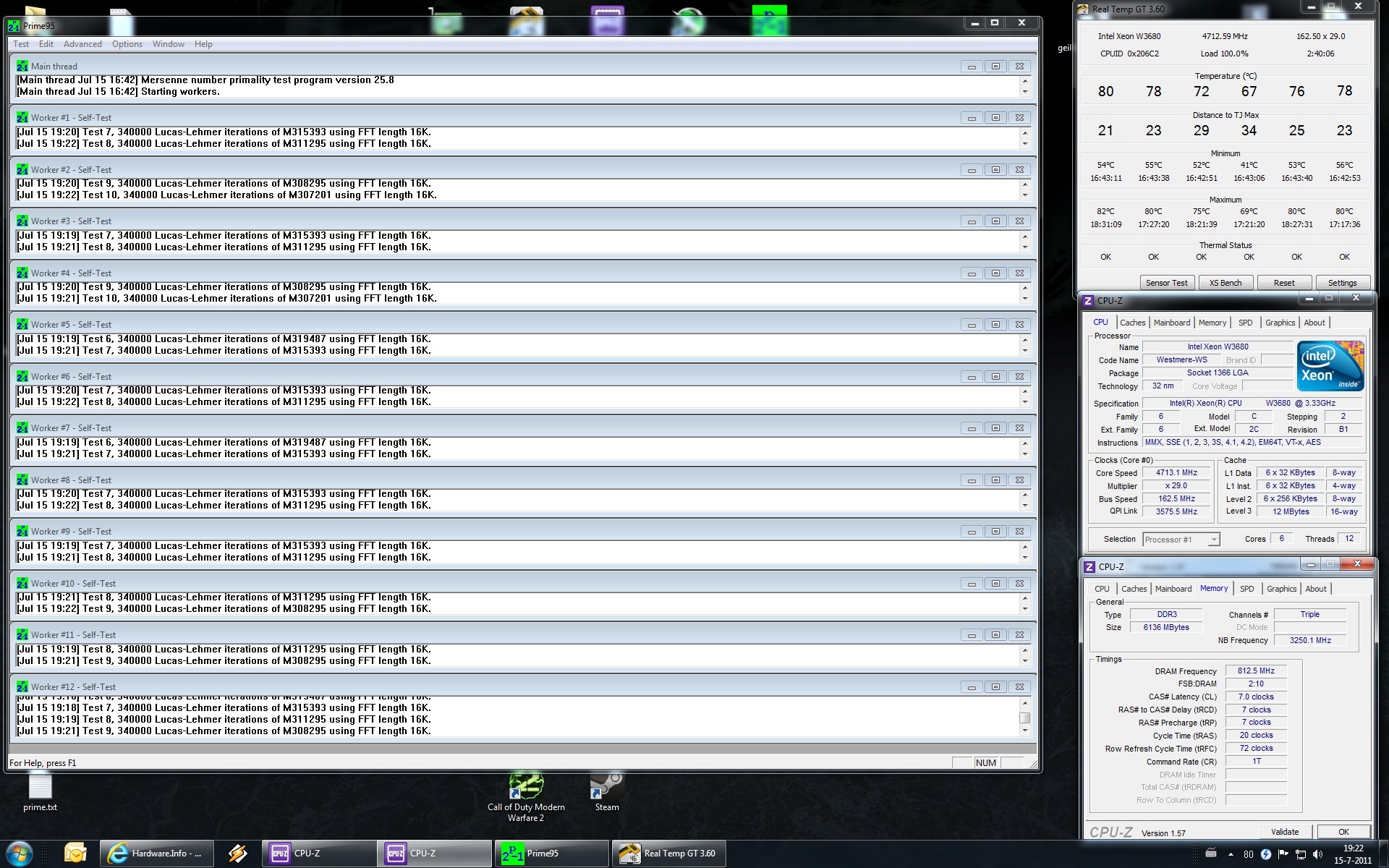1389x868 pixels.
Task: Launch the Steam desktop shortcut
Action: click(x=606, y=788)
